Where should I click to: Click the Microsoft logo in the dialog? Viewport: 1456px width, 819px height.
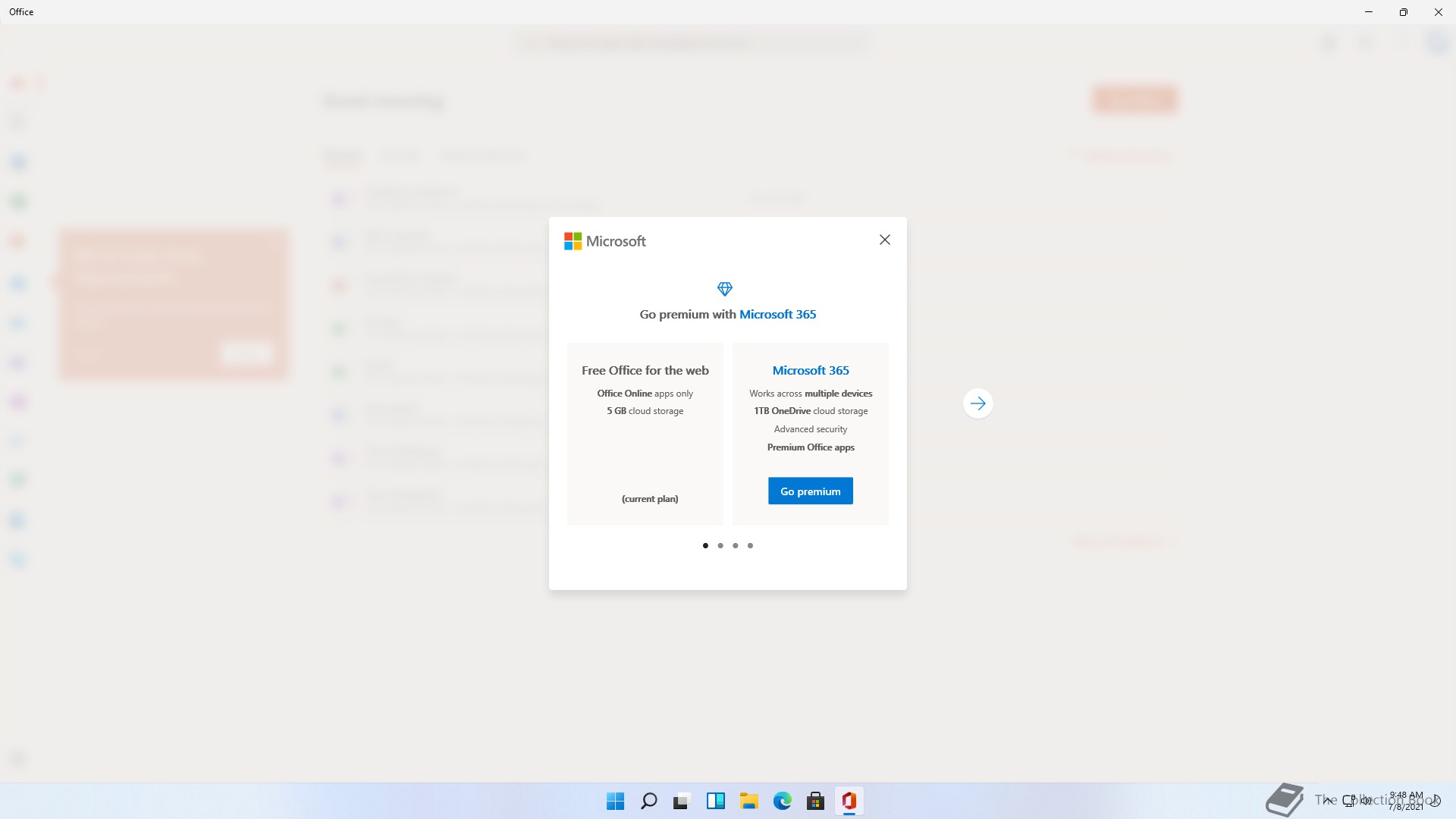(x=605, y=241)
